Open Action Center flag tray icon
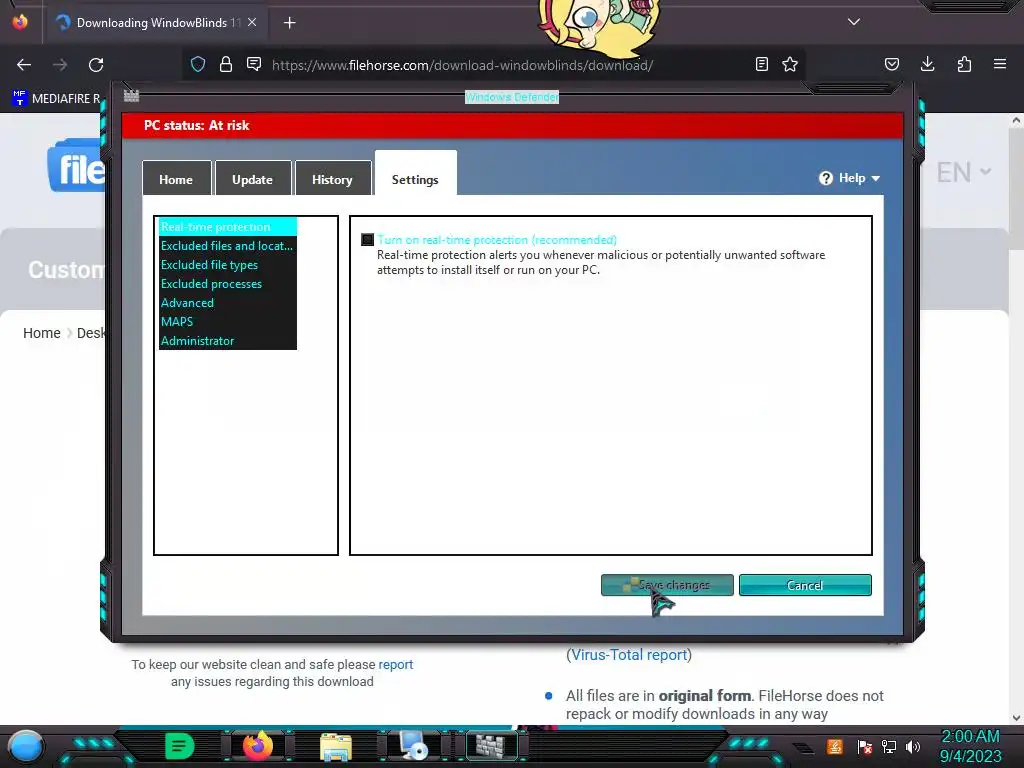The height and width of the screenshot is (768, 1024). (865, 746)
